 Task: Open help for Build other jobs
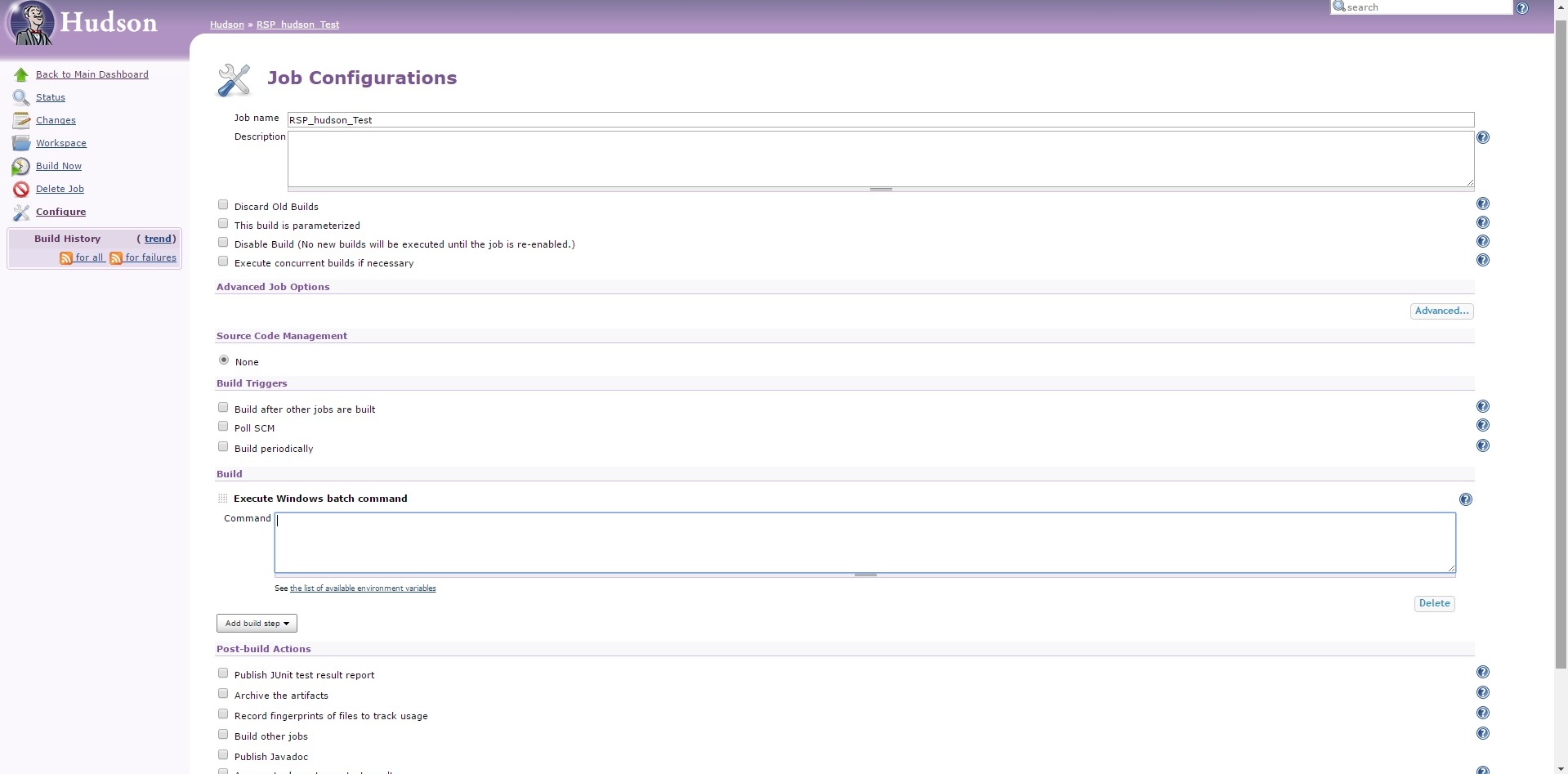point(1483,733)
